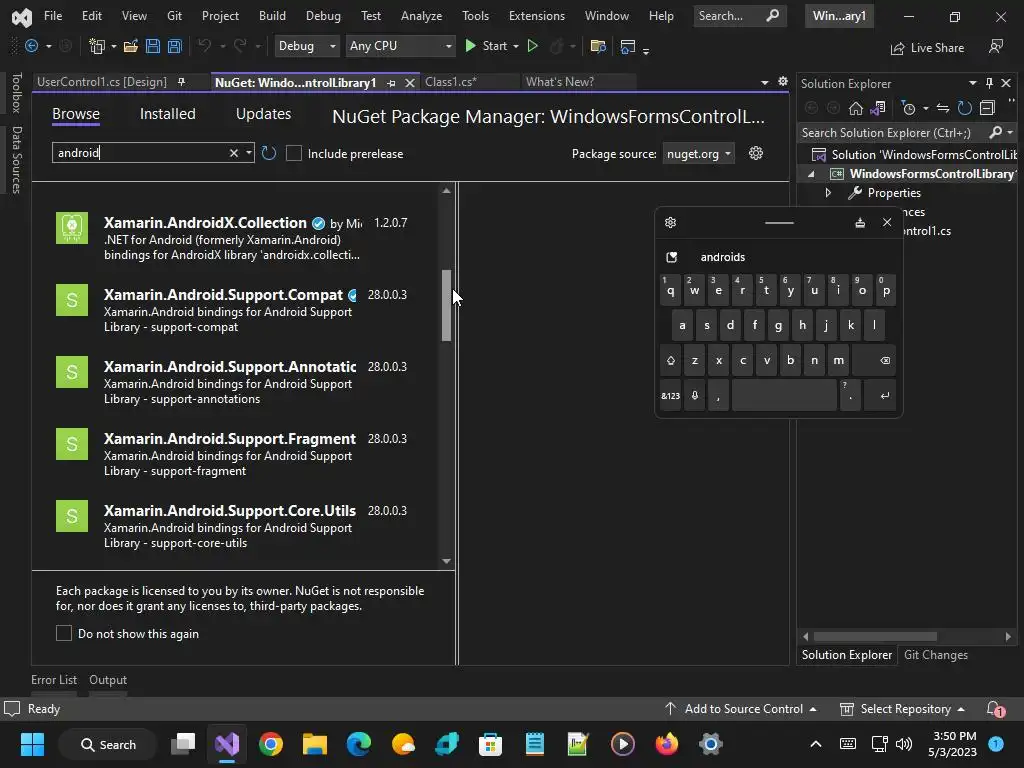Click the Shift key on touch keyboard

[x=671, y=360]
